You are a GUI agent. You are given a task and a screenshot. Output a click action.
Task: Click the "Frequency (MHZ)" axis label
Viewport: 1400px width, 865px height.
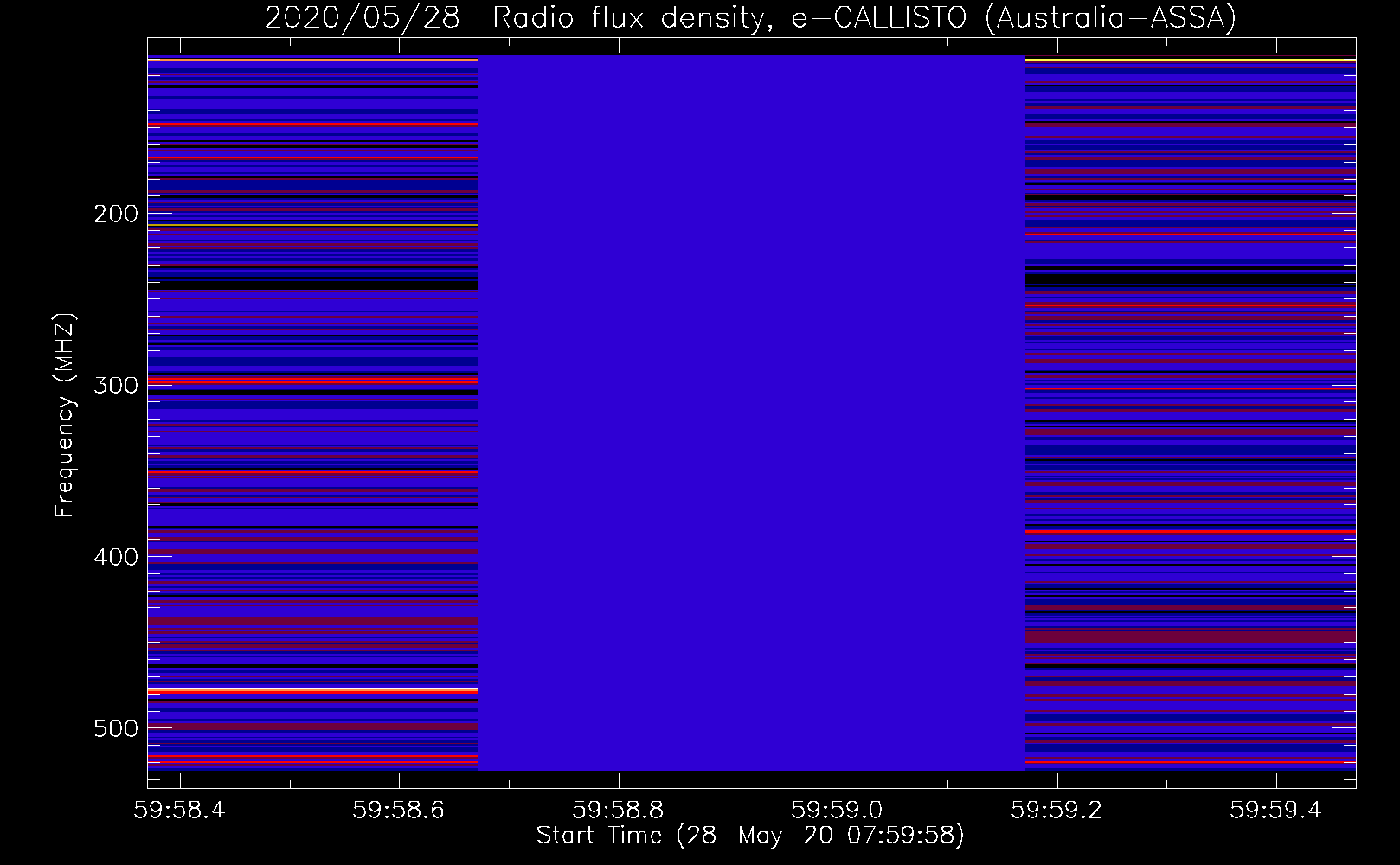64,414
